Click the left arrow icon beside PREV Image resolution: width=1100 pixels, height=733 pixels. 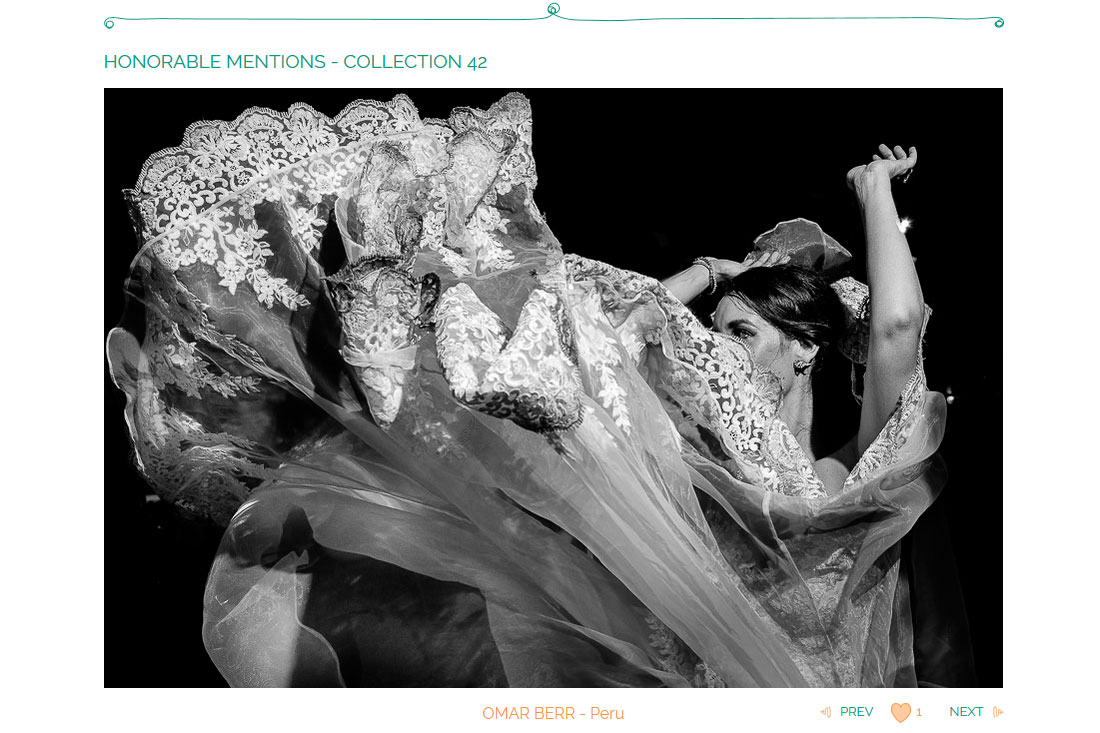point(826,712)
